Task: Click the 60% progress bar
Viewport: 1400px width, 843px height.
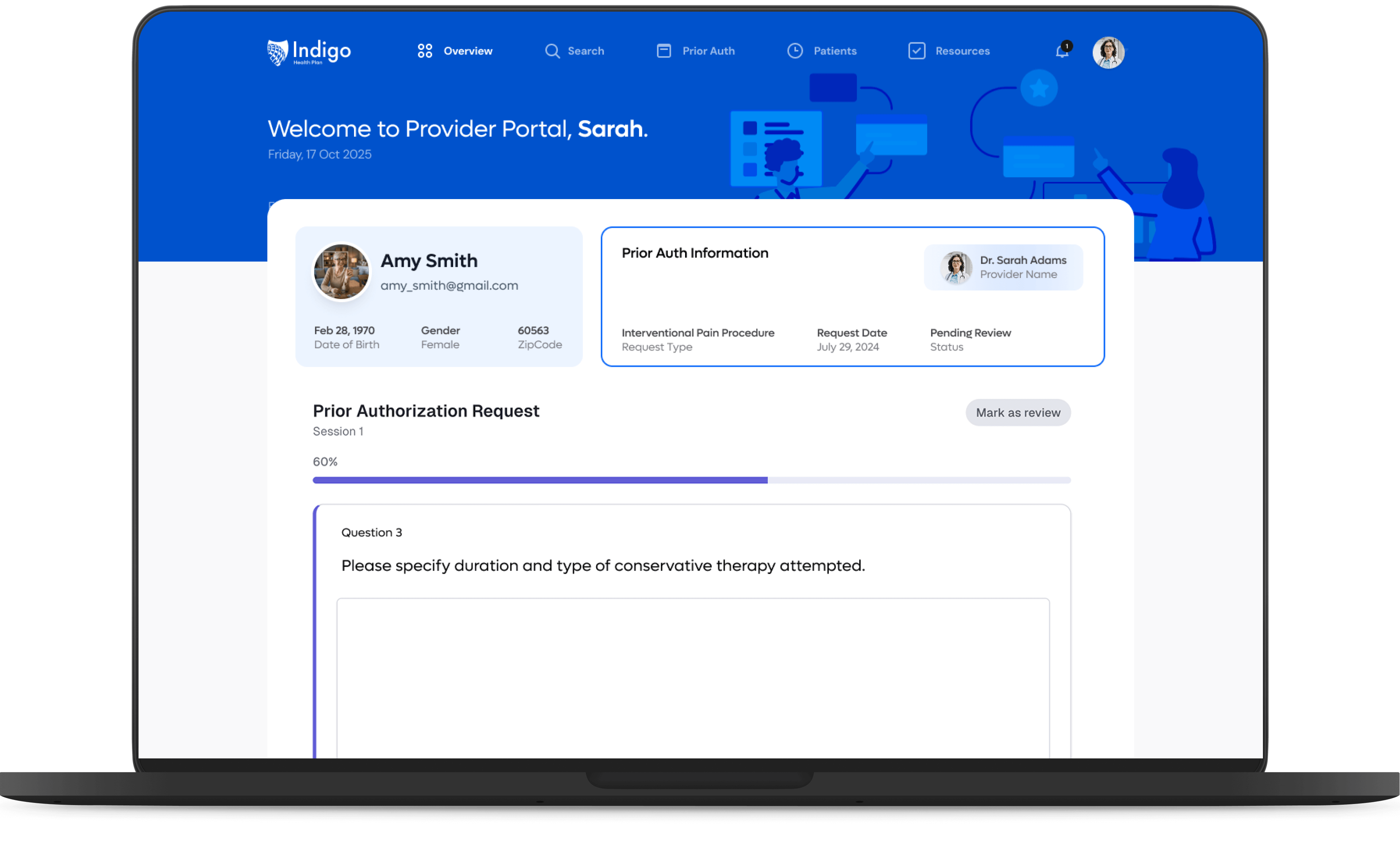Action: point(691,481)
